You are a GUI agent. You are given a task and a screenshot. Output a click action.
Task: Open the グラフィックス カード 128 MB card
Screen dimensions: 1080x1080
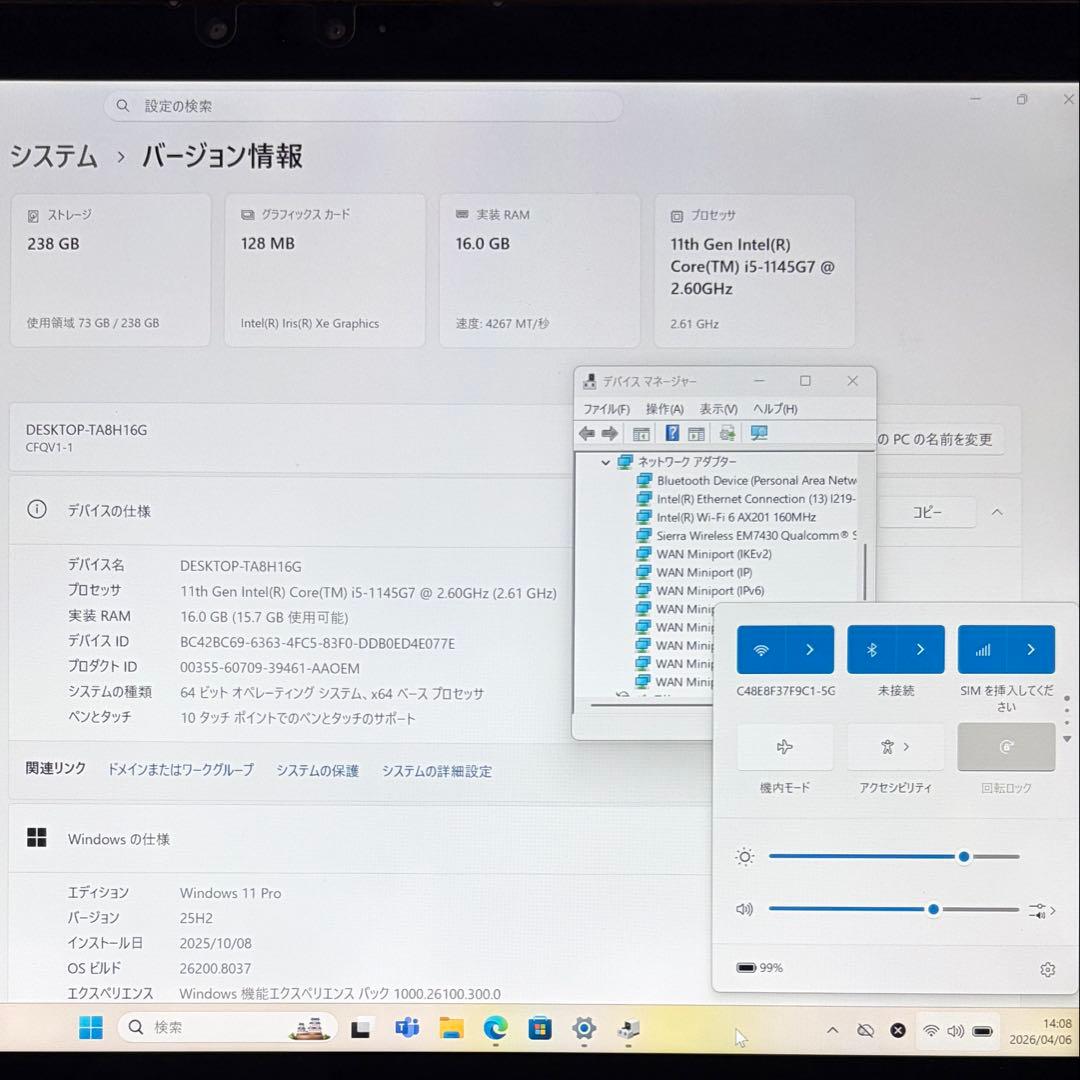pyautogui.click(x=324, y=271)
